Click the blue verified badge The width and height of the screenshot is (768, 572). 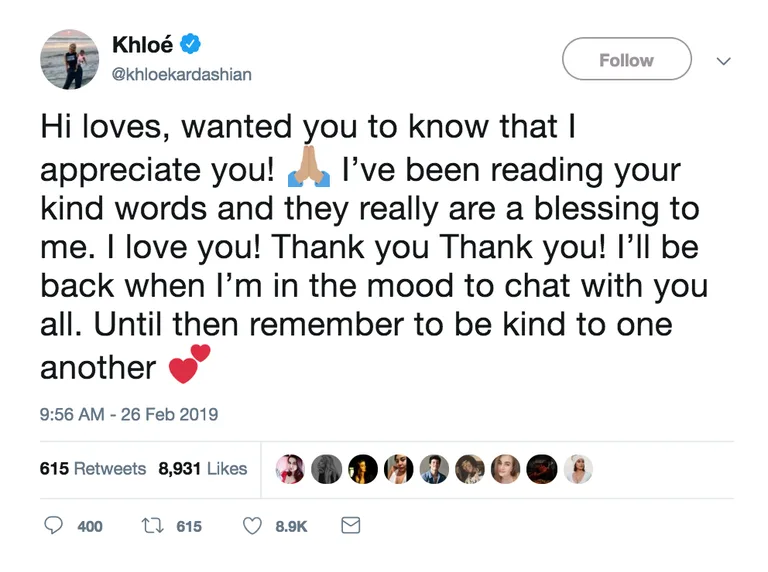tap(191, 44)
